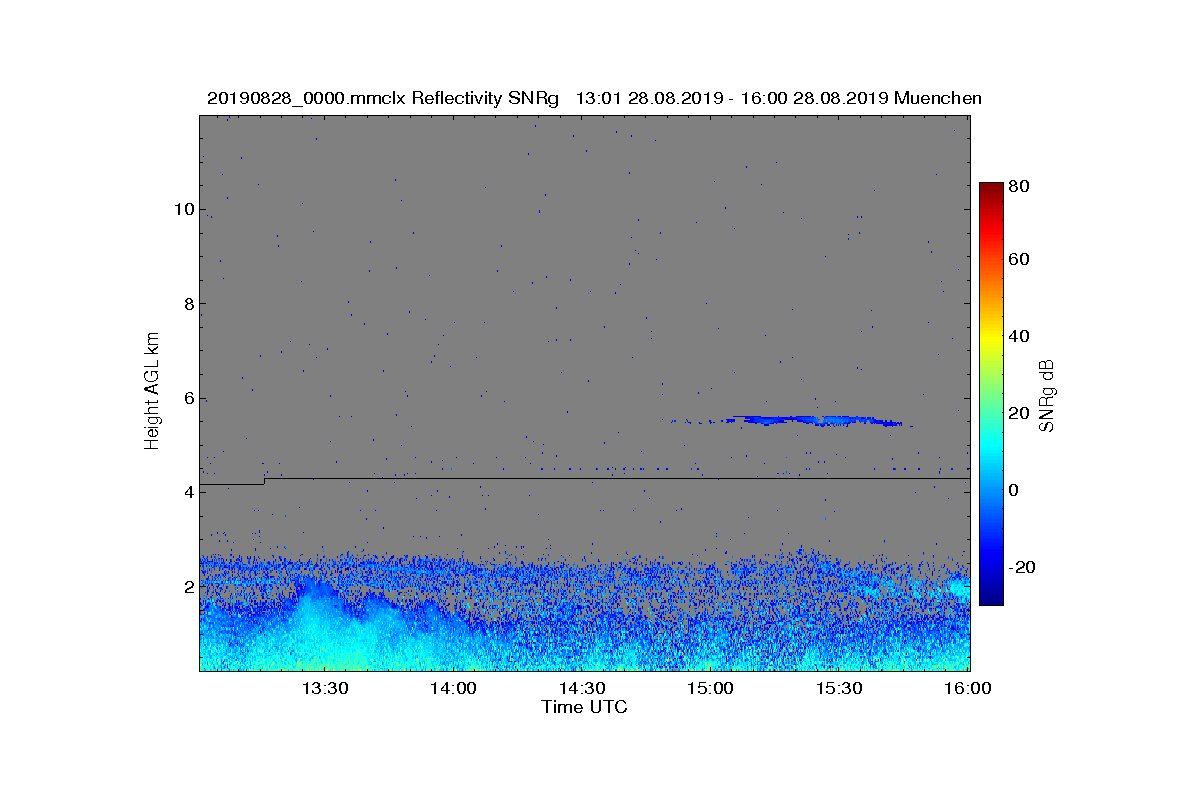Click the colorbar tick label 0
The width and height of the screenshot is (1200, 800).
pos(1015,490)
